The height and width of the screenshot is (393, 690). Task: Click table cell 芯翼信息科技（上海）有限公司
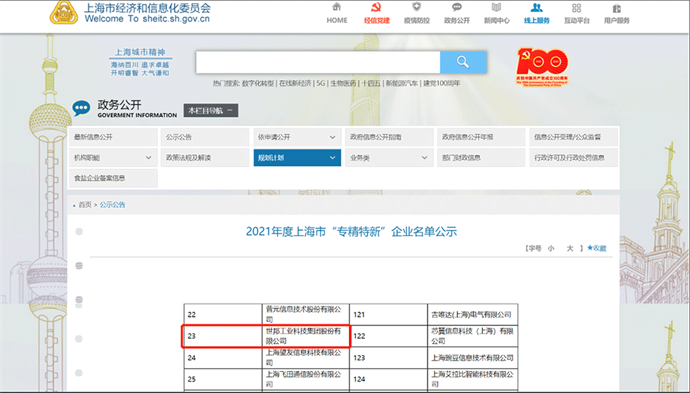pyautogui.click(x=472, y=336)
